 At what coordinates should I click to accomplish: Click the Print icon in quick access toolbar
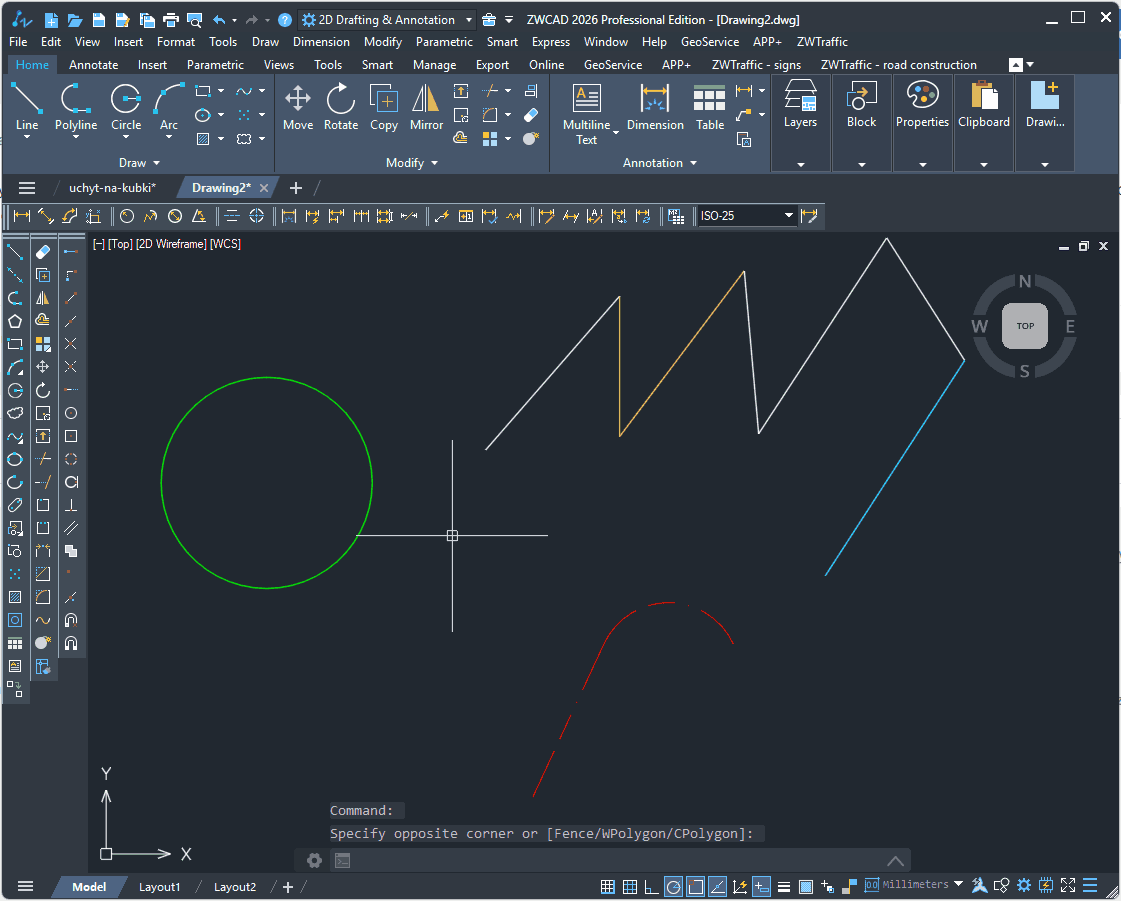click(170, 20)
